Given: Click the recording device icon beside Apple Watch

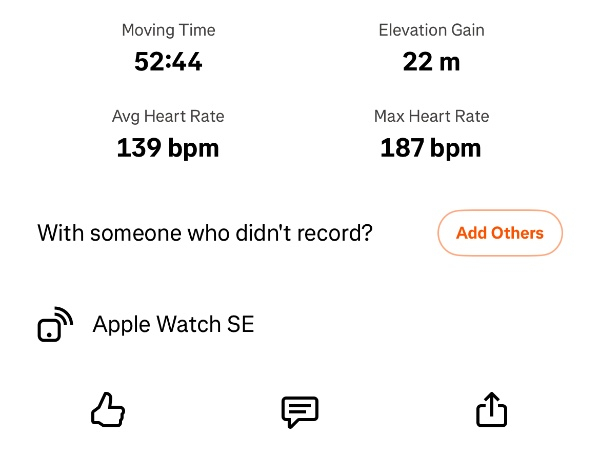Looking at the screenshot, I should (x=55, y=325).
